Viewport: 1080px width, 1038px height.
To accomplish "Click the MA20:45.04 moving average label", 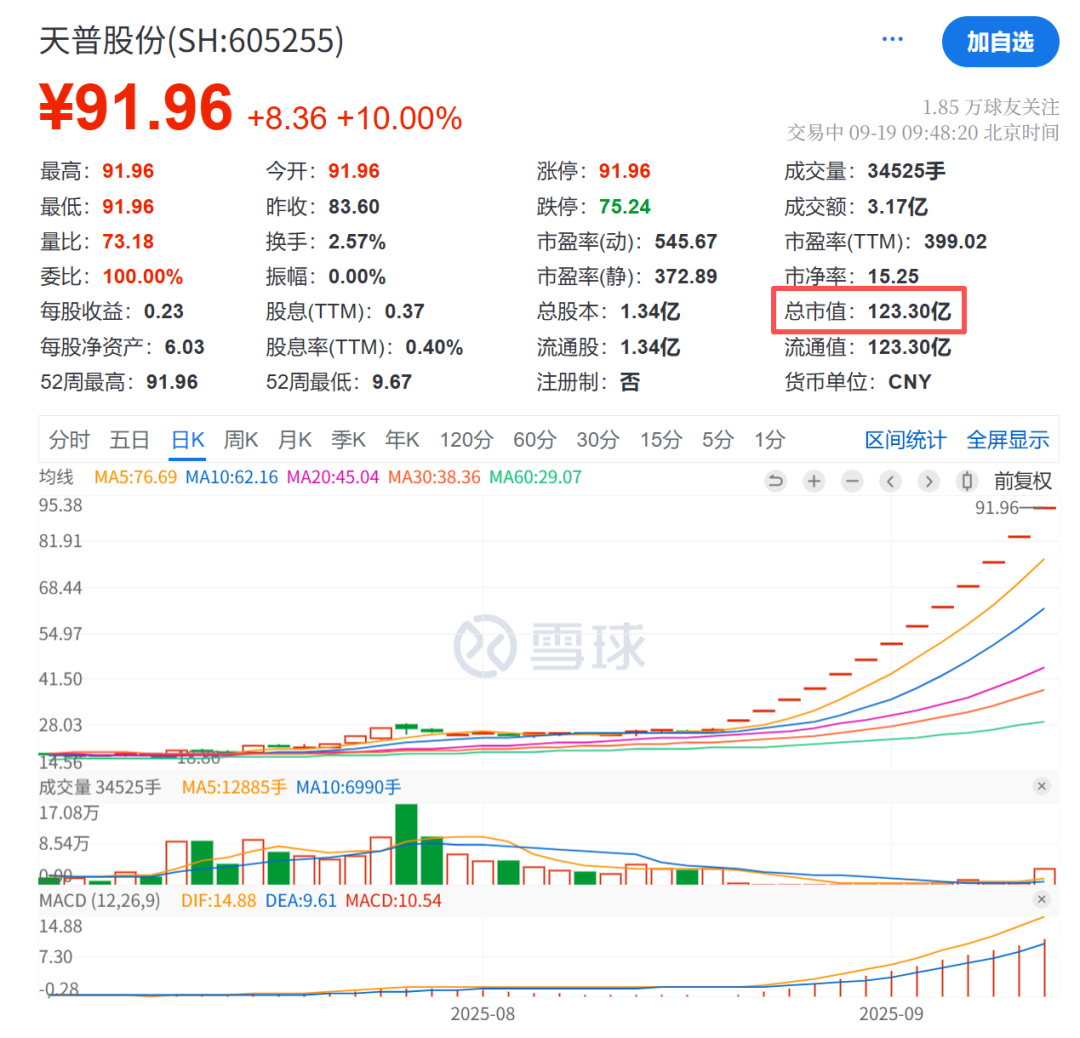I will point(333,477).
